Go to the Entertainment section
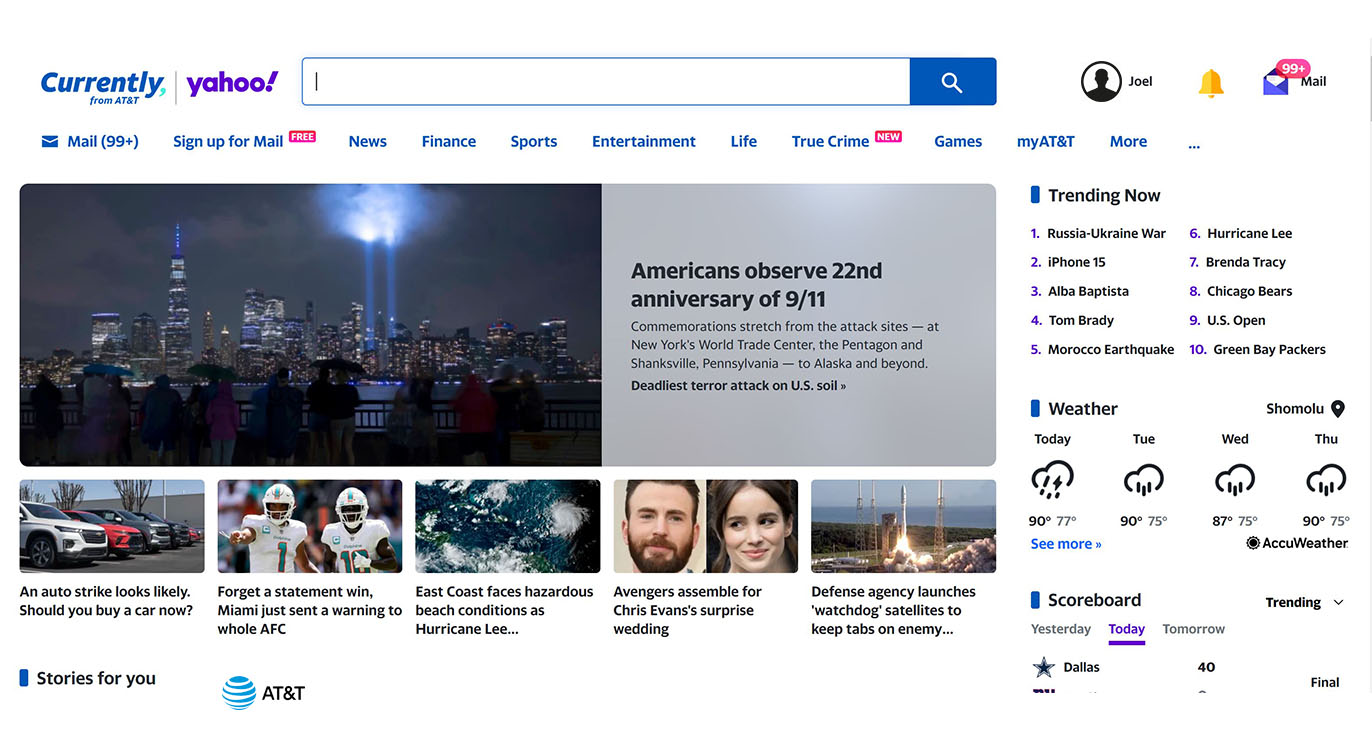The height and width of the screenshot is (730, 1372). [x=643, y=142]
